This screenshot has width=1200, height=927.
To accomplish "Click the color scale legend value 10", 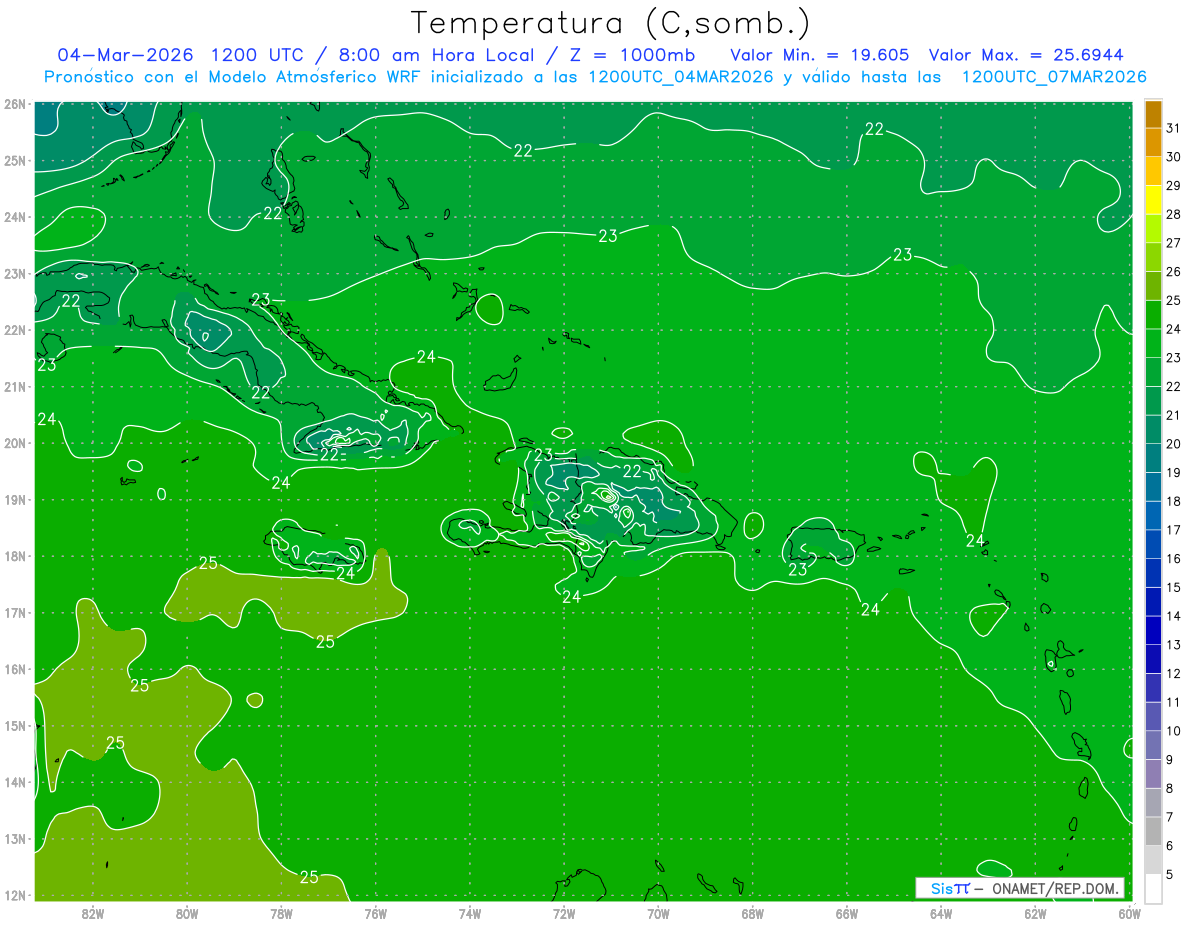I will pos(1174,731).
